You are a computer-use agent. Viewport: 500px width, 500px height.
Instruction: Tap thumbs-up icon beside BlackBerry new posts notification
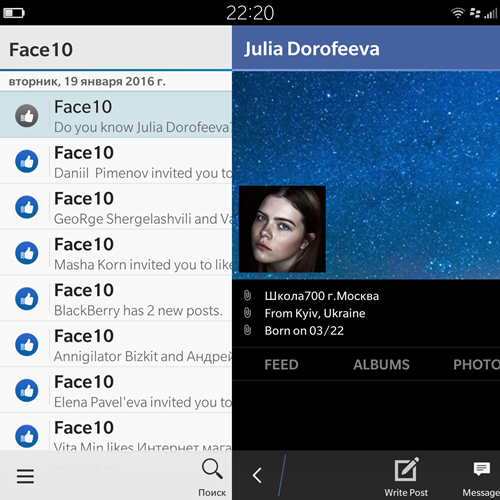(27, 299)
